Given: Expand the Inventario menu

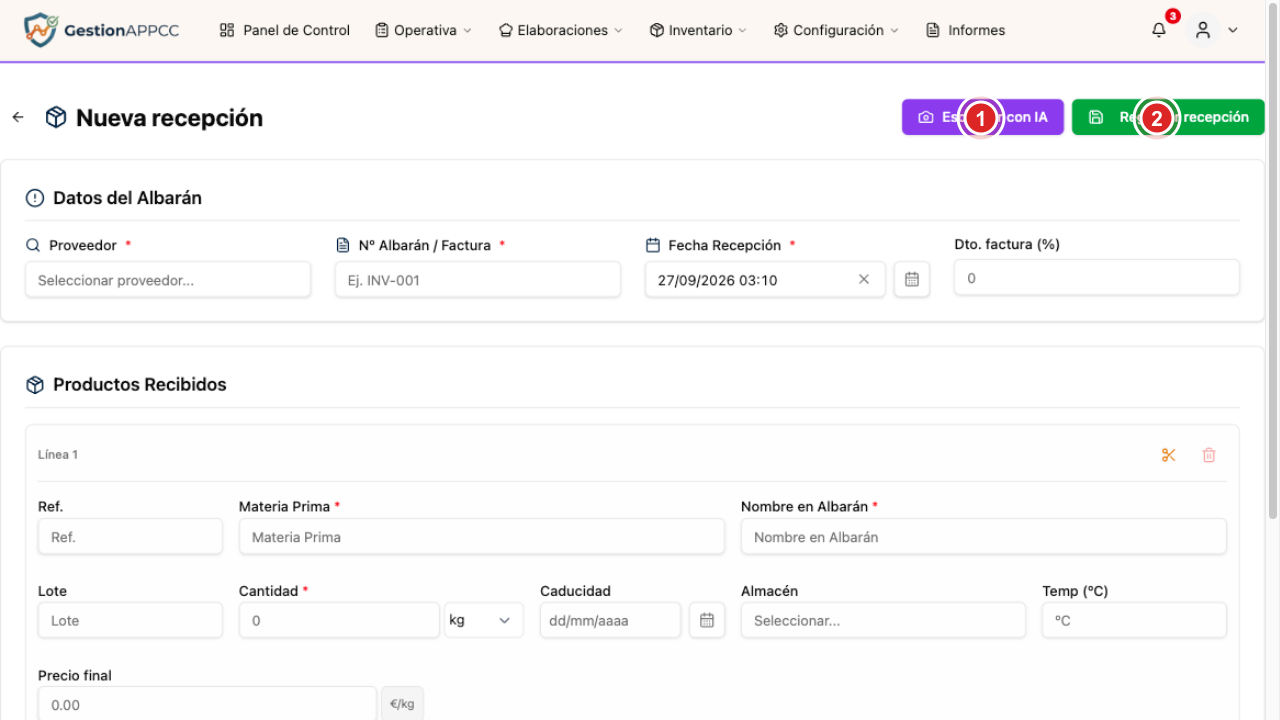Looking at the screenshot, I should (x=698, y=30).
